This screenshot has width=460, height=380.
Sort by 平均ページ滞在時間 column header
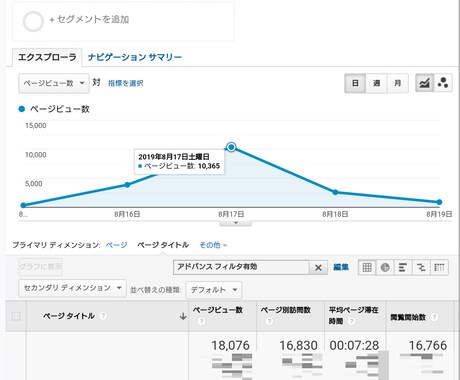tap(354, 315)
